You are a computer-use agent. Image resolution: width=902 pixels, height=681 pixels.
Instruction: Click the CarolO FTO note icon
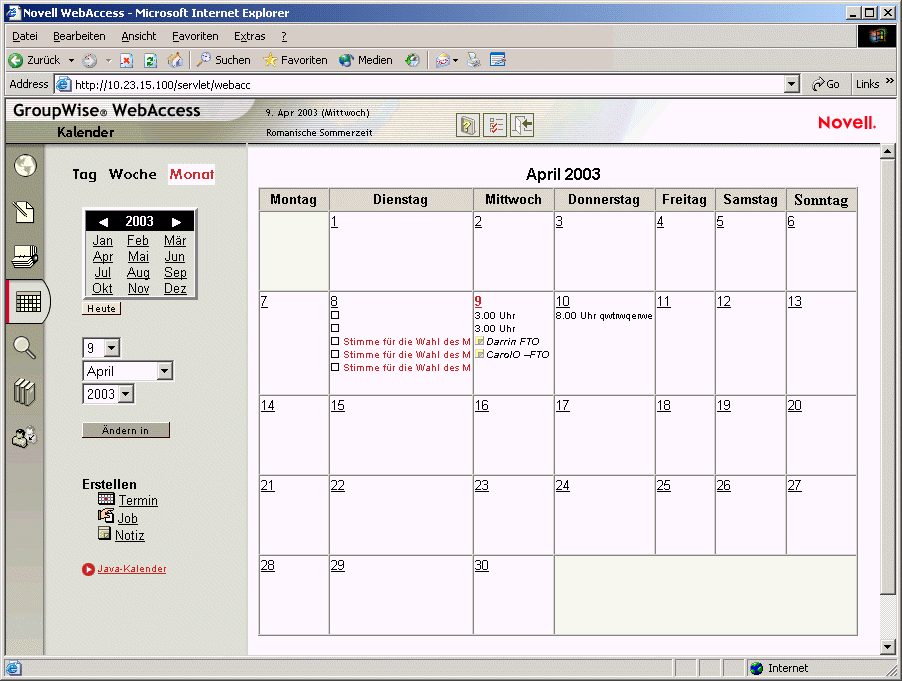coord(480,354)
